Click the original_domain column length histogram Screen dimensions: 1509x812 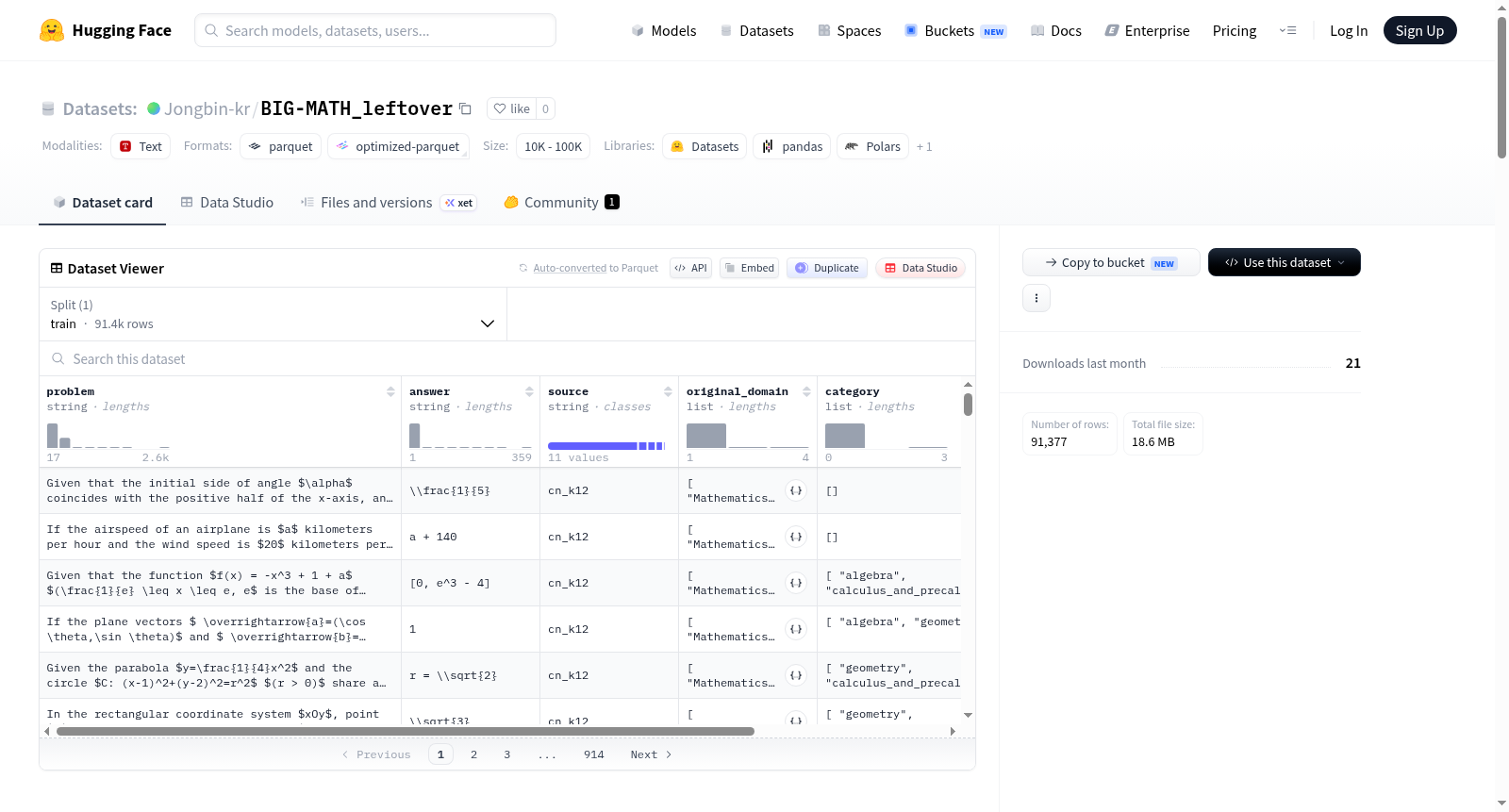748,435
